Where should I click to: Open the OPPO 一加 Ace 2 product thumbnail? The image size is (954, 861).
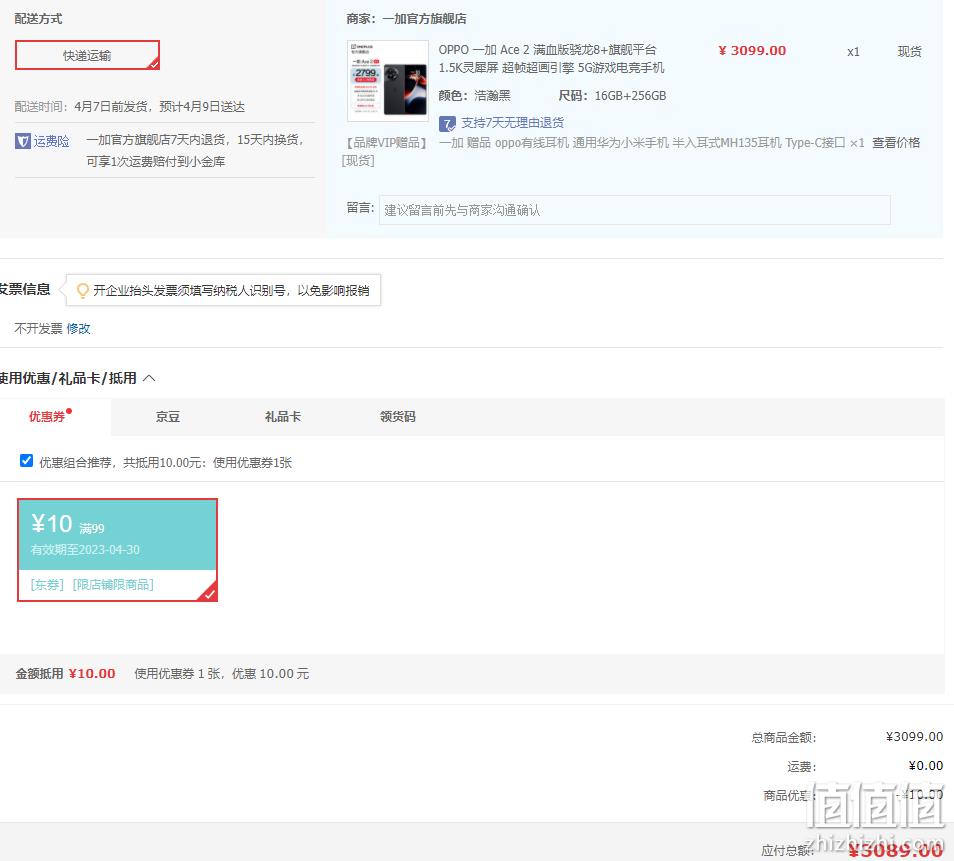(388, 81)
